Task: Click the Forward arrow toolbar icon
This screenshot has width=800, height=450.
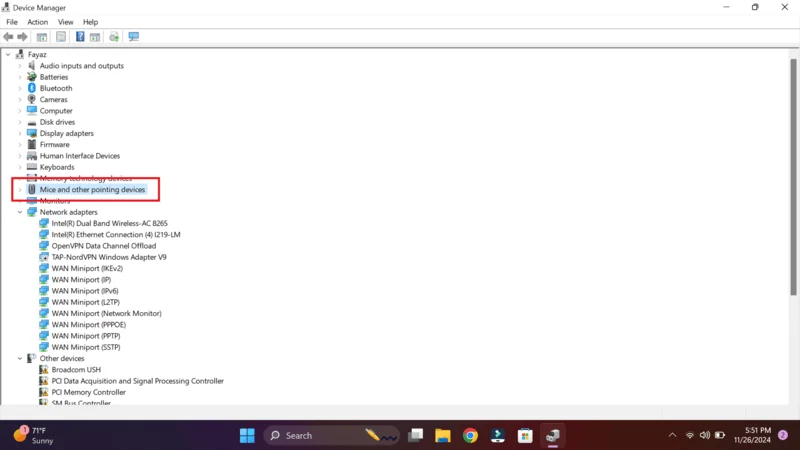Action: pos(22,37)
